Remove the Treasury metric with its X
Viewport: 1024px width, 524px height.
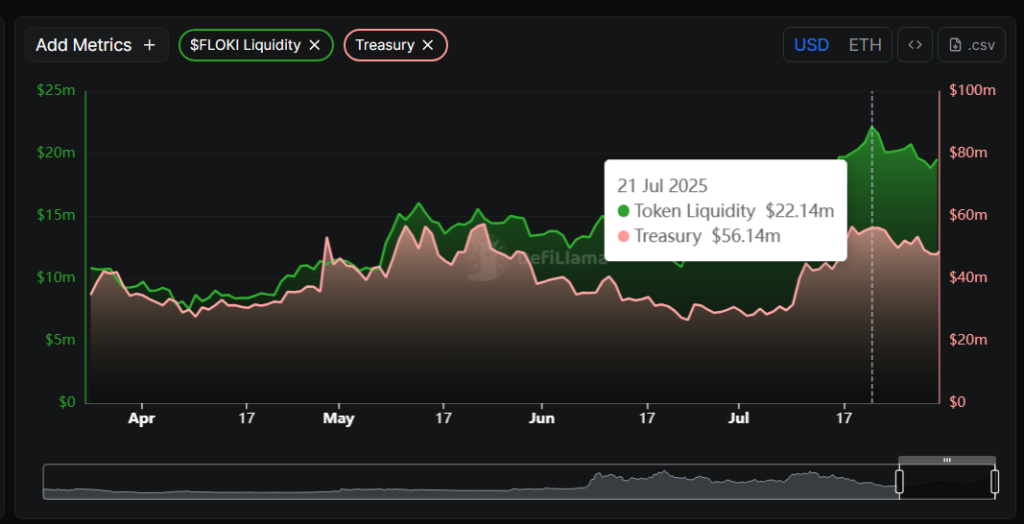tap(428, 45)
